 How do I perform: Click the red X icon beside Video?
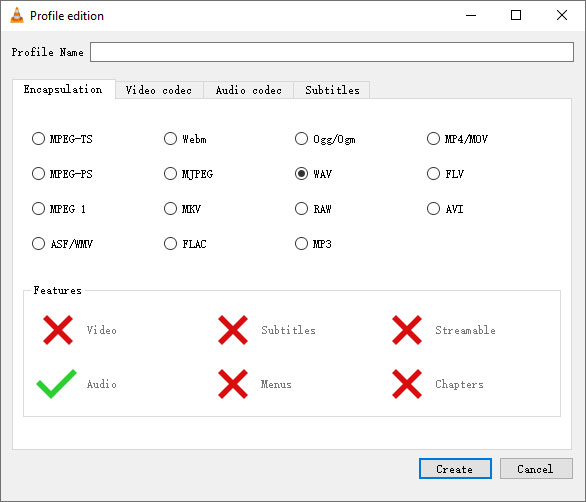pos(58,330)
